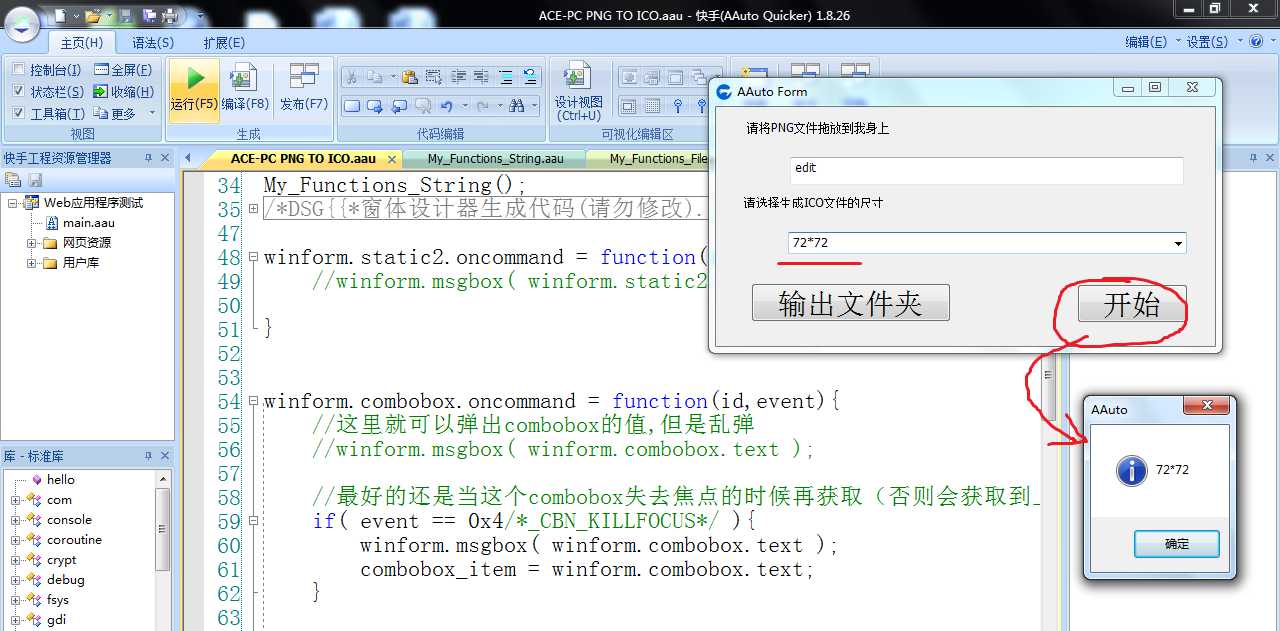
Task: Select the gdi library item
Action: coord(56,620)
